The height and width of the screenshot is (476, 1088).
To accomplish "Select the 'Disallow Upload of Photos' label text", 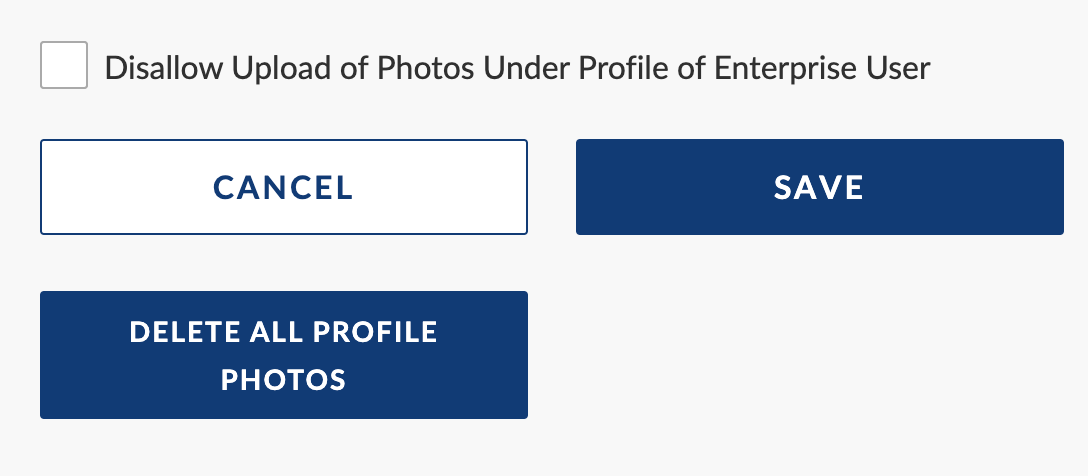I will click(x=289, y=68).
